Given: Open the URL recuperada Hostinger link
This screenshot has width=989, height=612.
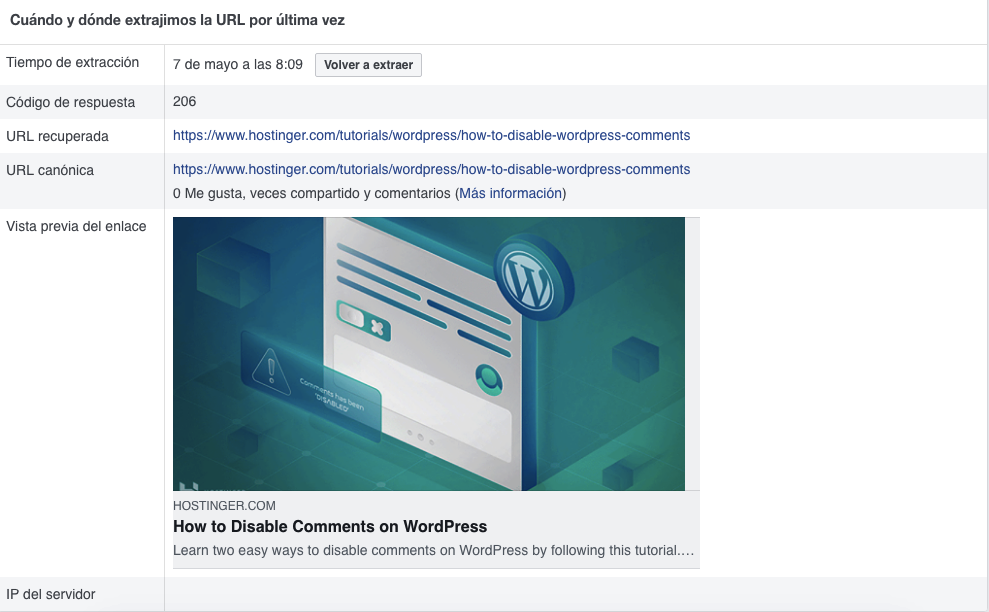Looking at the screenshot, I should coord(431,135).
